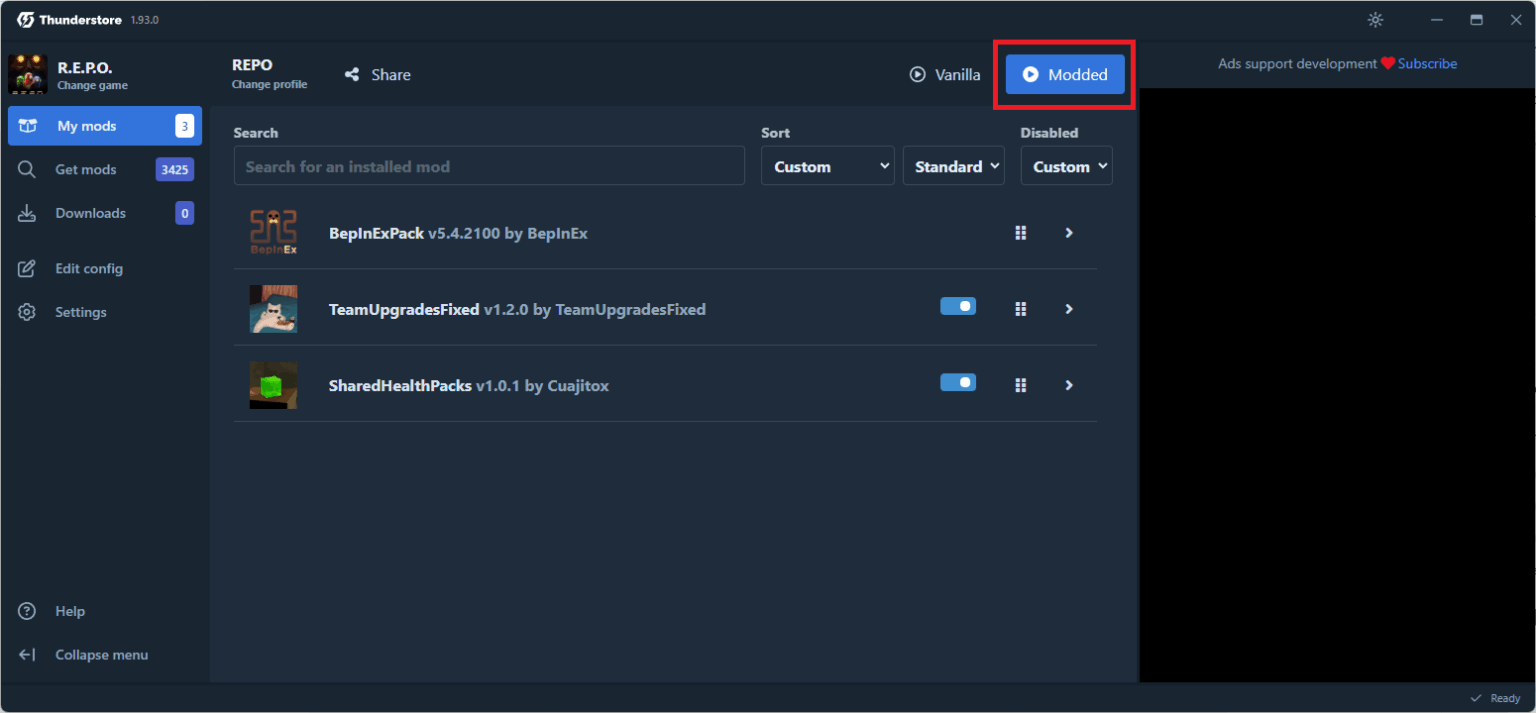Viewport: 1536px width, 713px height.
Task: Click Collapse menu arrow icon
Action: 27,655
